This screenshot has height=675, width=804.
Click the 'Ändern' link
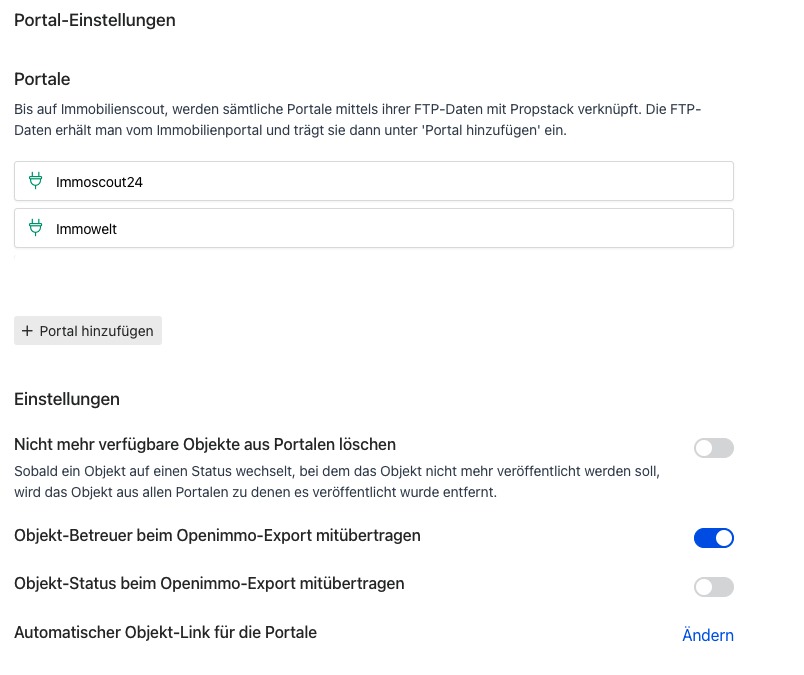coord(707,635)
